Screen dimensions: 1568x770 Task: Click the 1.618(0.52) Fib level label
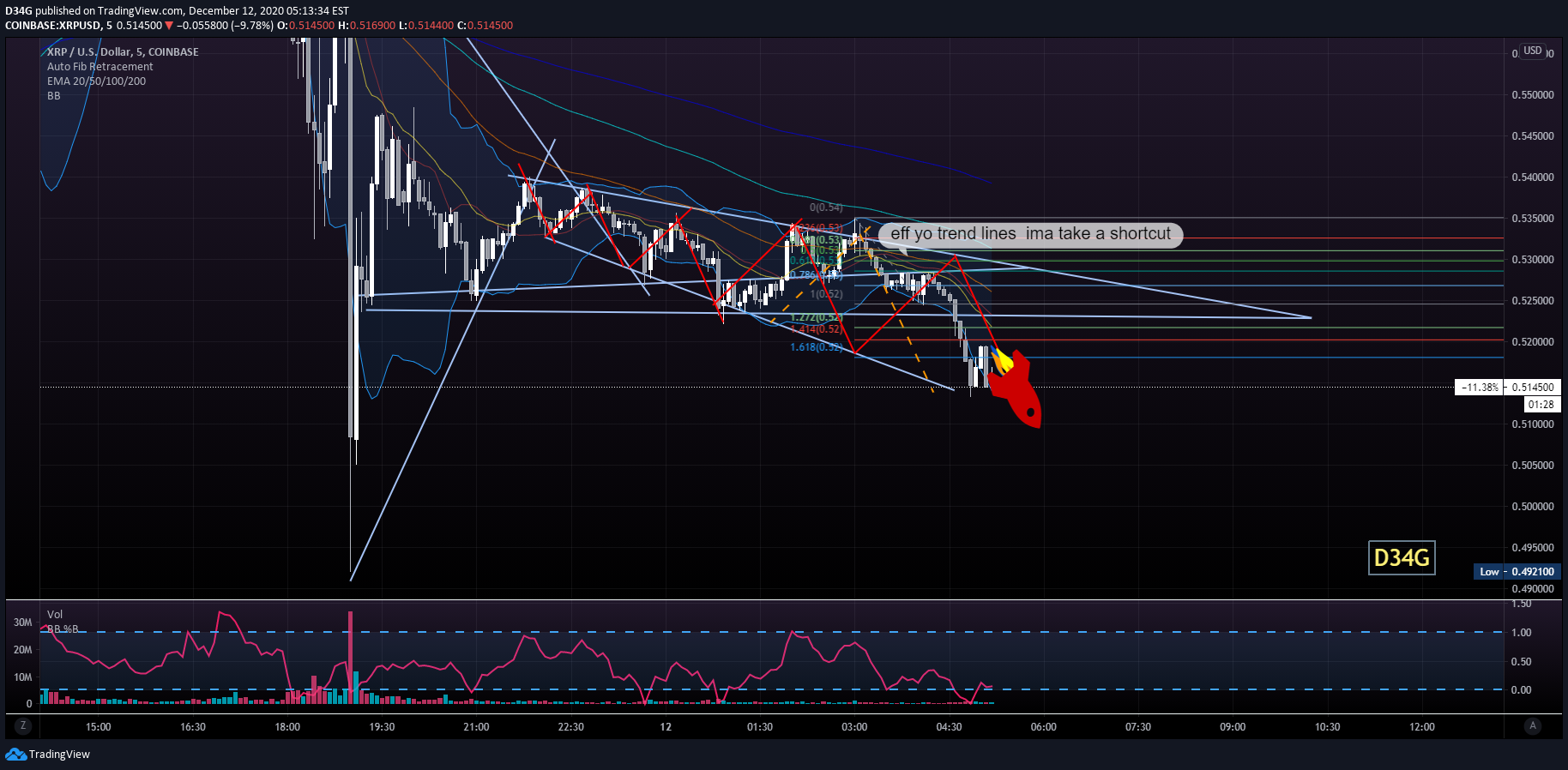click(816, 347)
